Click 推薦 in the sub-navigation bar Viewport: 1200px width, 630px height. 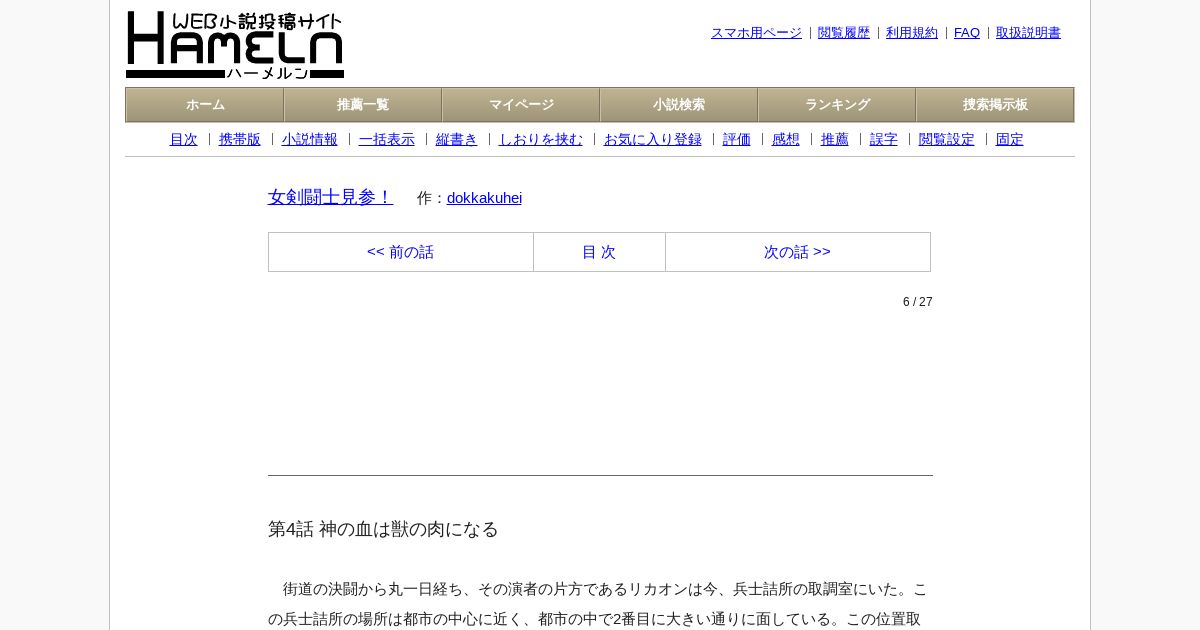tap(835, 139)
